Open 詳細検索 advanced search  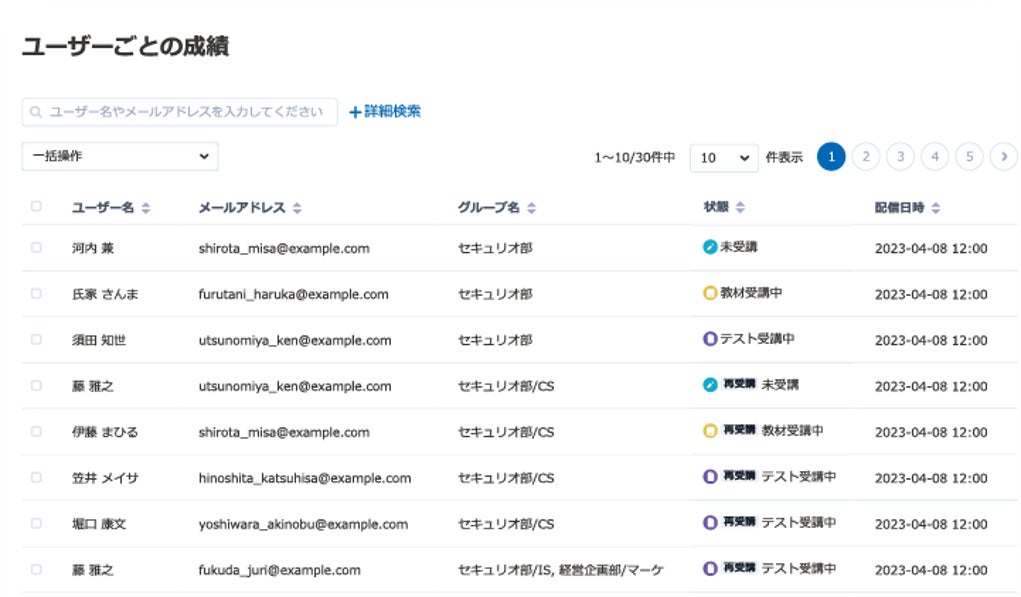[x=385, y=112]
